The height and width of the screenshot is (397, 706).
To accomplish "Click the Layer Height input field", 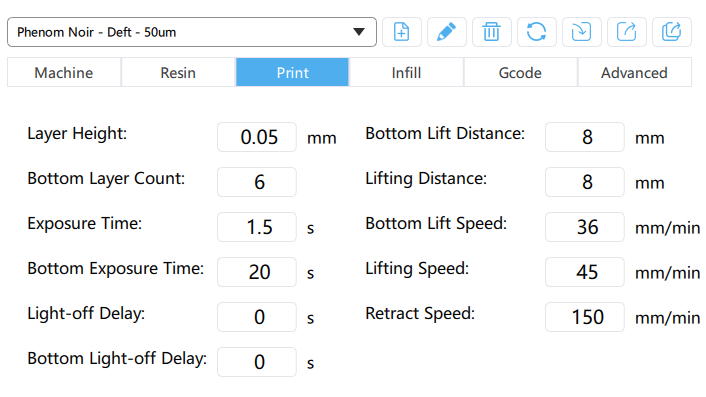I will [257, 137].
